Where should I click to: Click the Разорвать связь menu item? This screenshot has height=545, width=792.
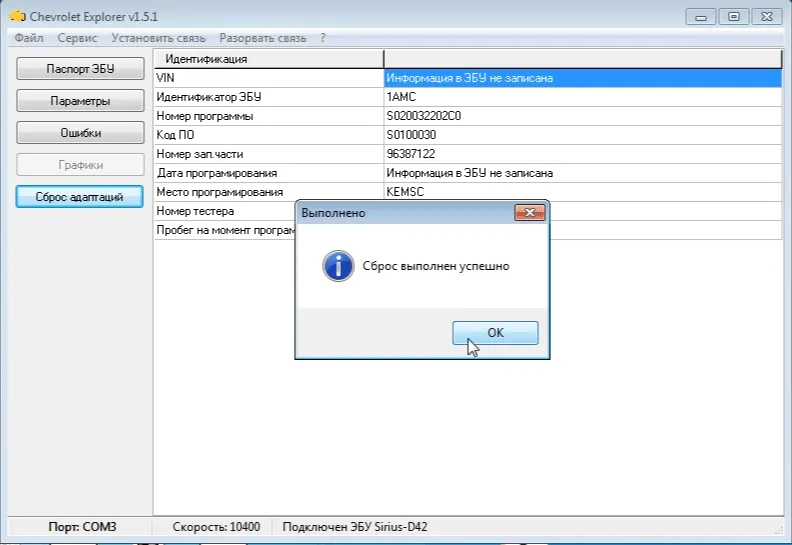(263, 38)
